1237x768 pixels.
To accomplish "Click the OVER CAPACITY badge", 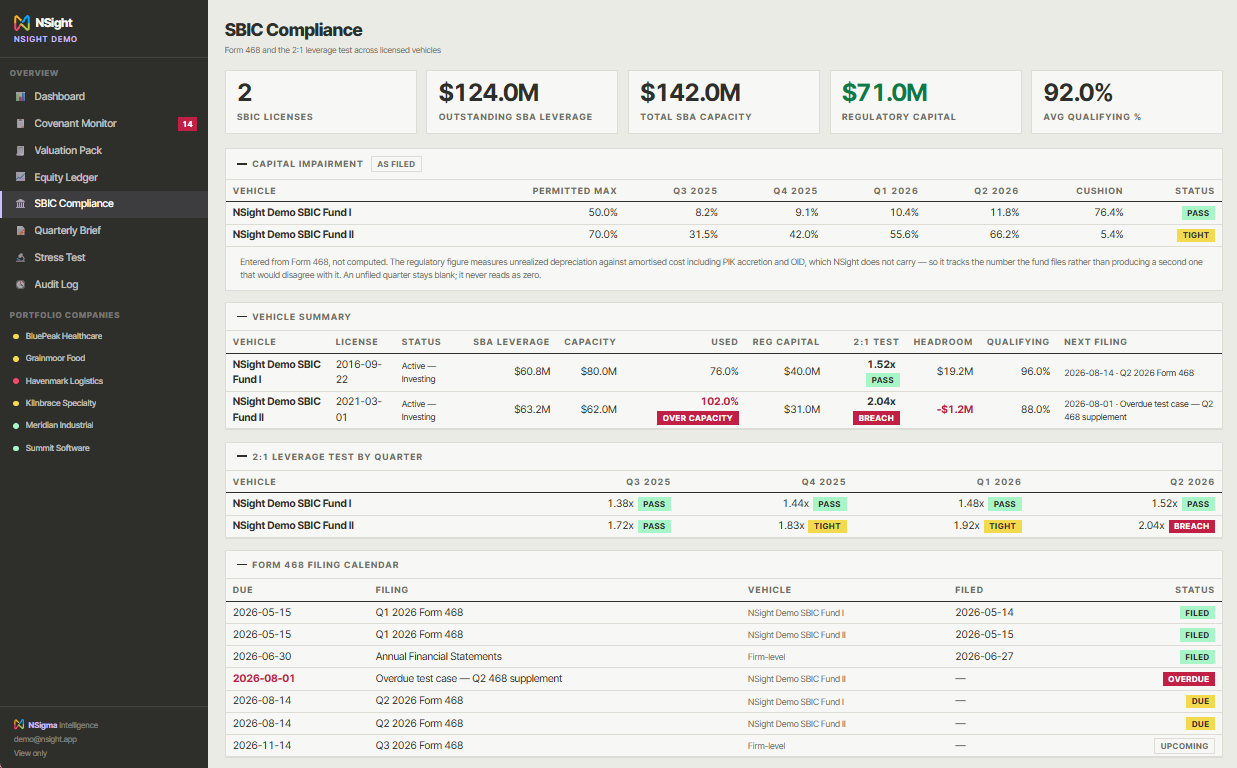I will point(698,418).
